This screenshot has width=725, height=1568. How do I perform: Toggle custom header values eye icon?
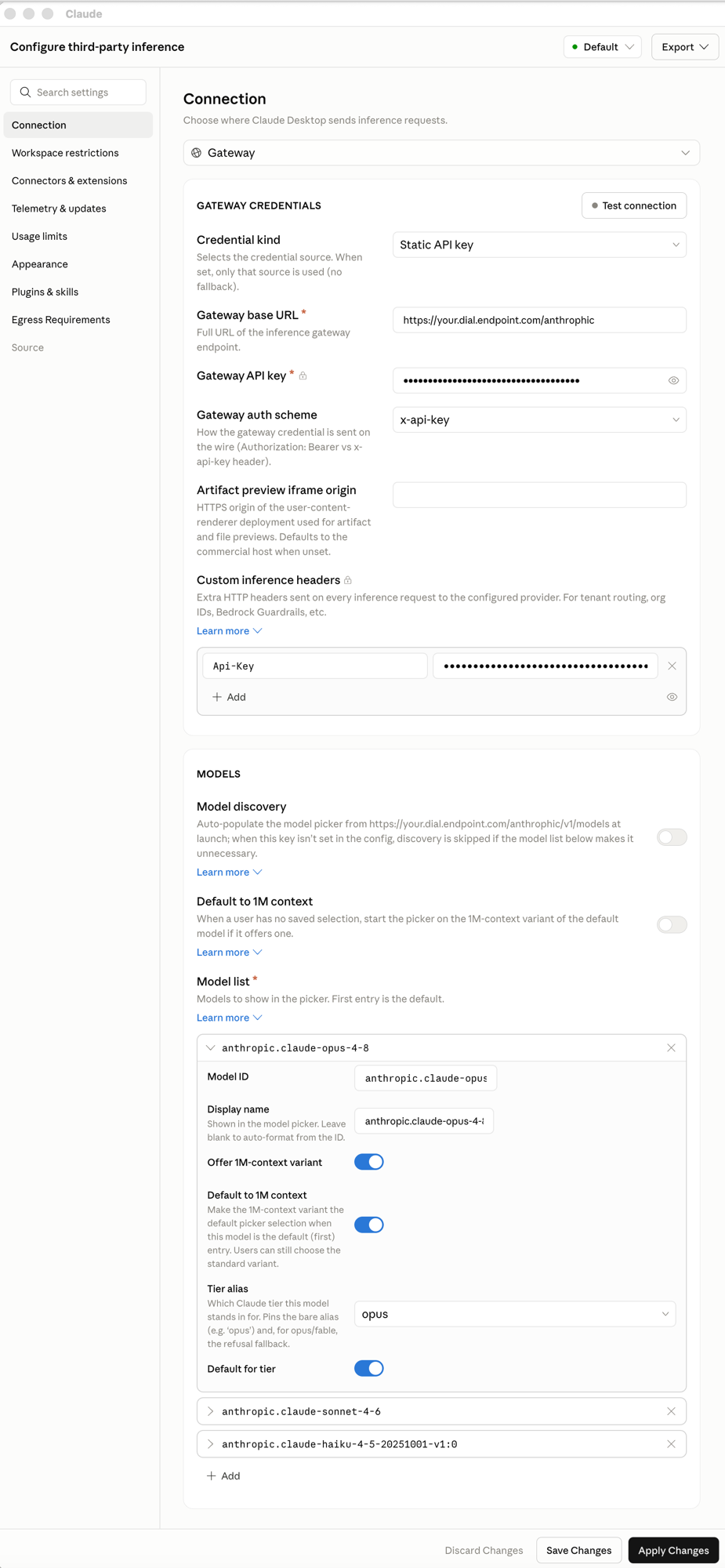click(672, 697)
